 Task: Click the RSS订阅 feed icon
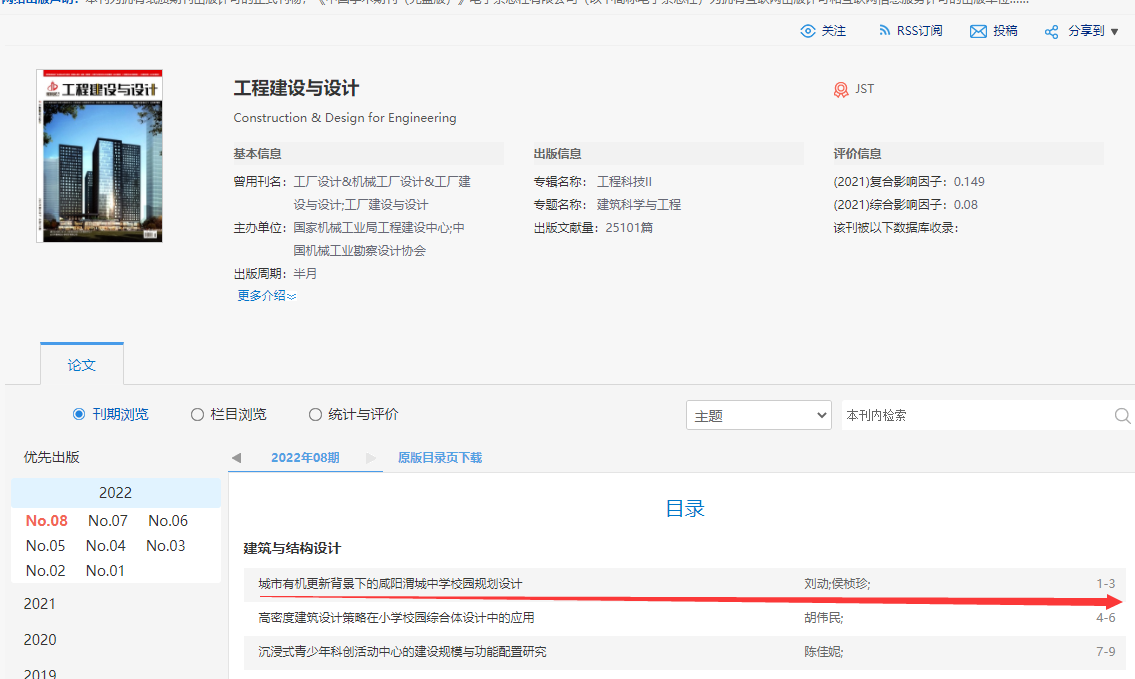(884, 31)
